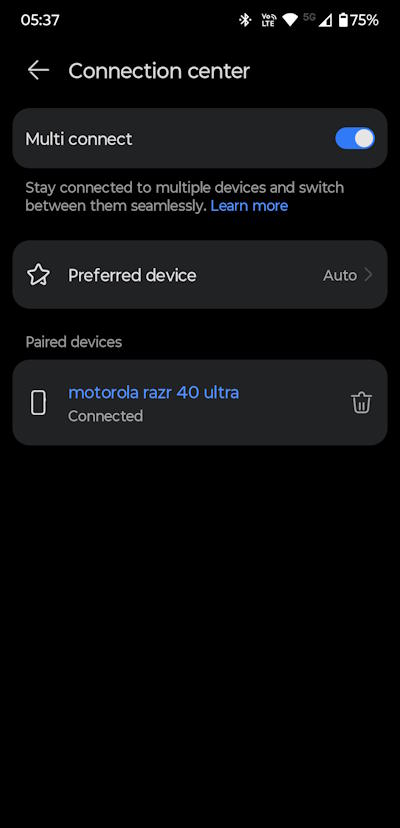
Task: Tap the Connected status text
Action: [x=105, y=416]
